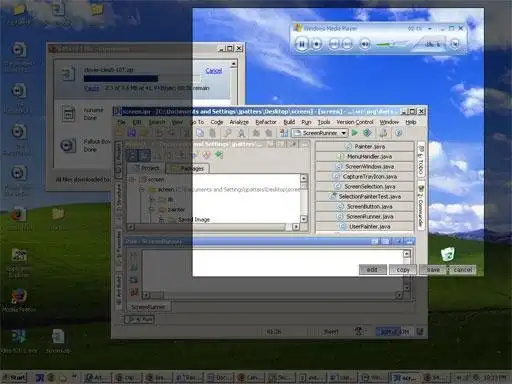Open the Refactor menu
This screenshot has height=384, width=512.
tap(266, 122)
